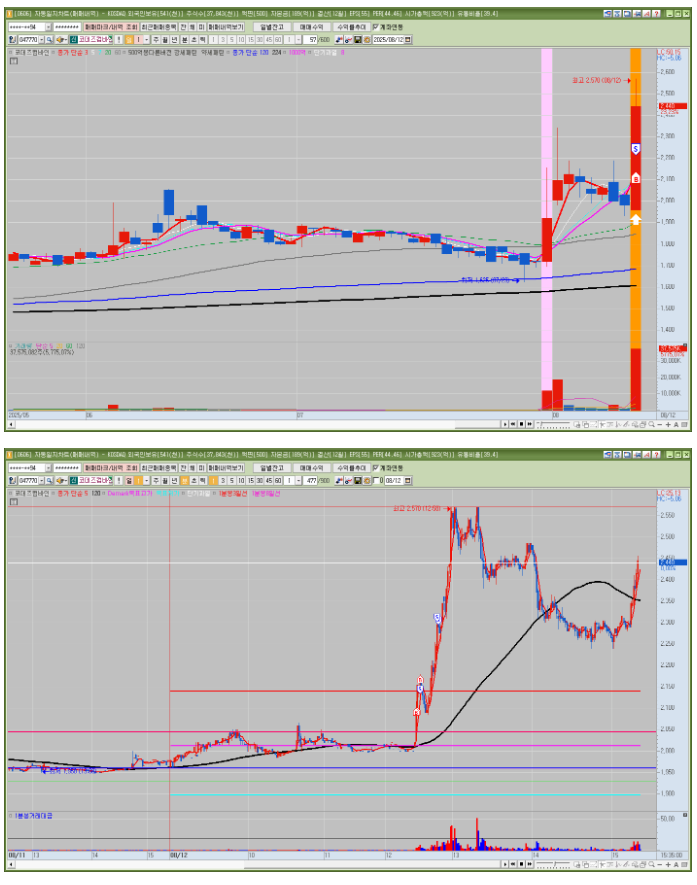Click 수익률추이 button in minute chart window
This screenshot has height=885, width=697.
(x=352, y=467)
